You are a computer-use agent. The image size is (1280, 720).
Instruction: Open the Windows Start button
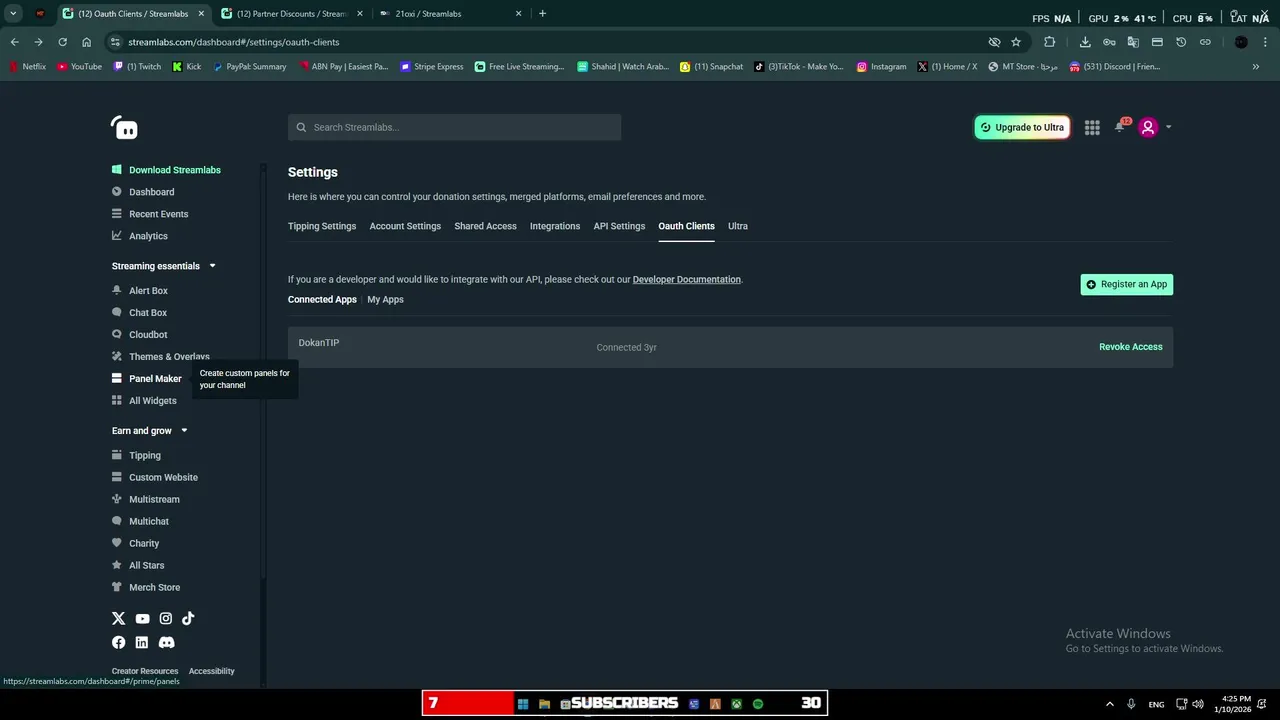click(522, 704)
